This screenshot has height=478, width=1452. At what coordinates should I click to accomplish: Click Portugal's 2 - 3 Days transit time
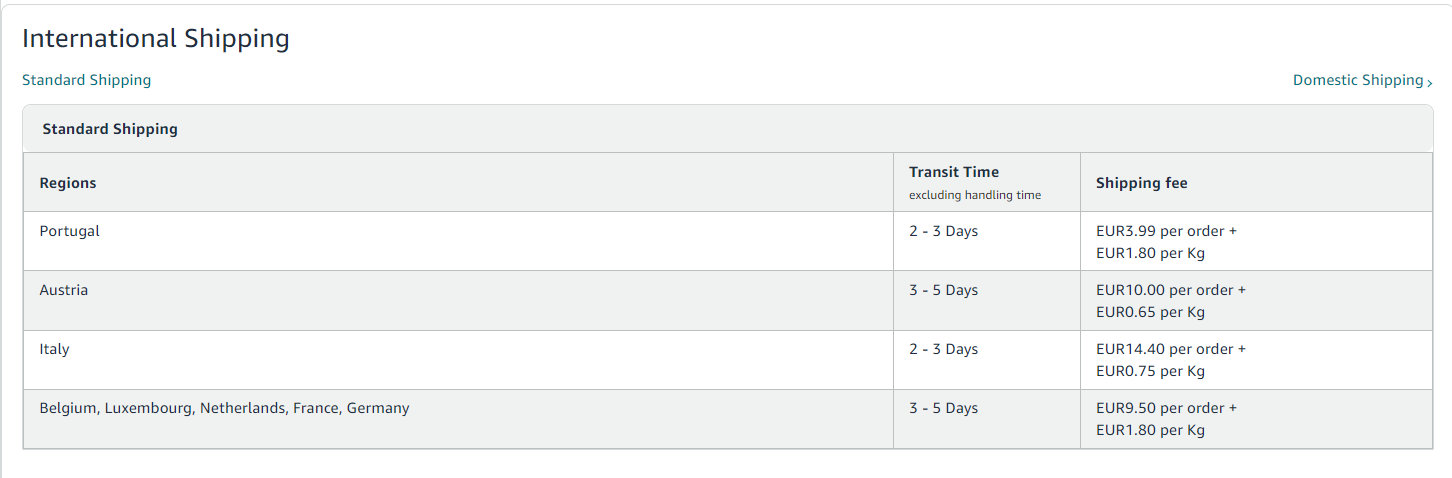tap(943, 231)
